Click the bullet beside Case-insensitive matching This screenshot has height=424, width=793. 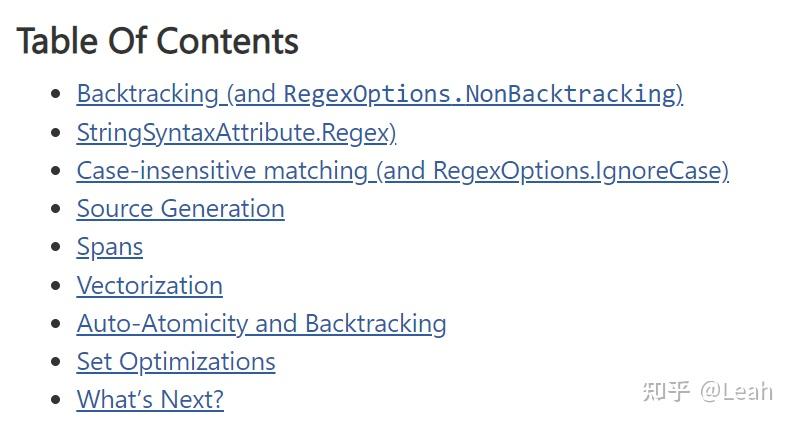click(x=56, y=171)
